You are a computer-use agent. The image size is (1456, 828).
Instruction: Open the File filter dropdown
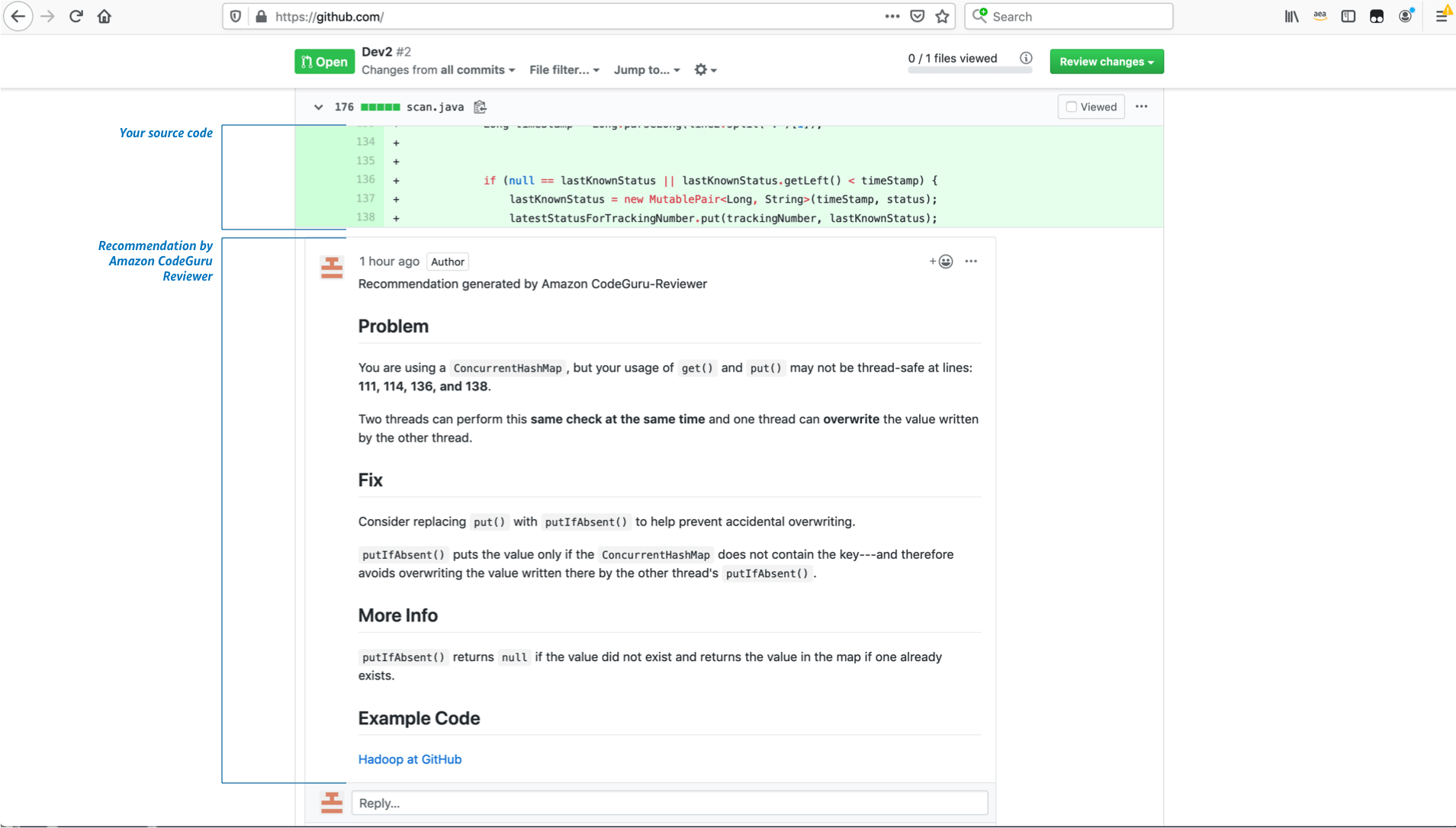[x=564, y=69]
